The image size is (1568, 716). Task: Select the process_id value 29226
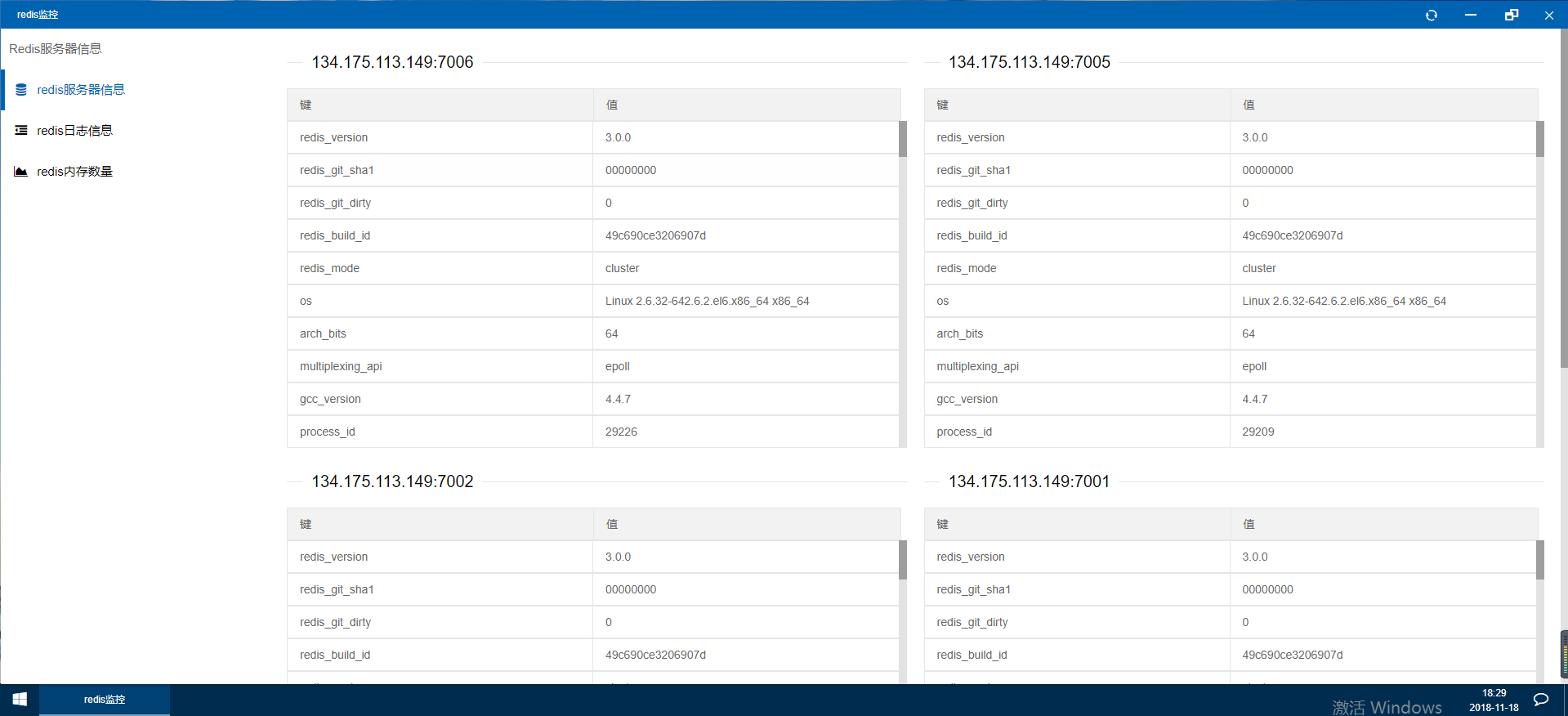(621, 432)
